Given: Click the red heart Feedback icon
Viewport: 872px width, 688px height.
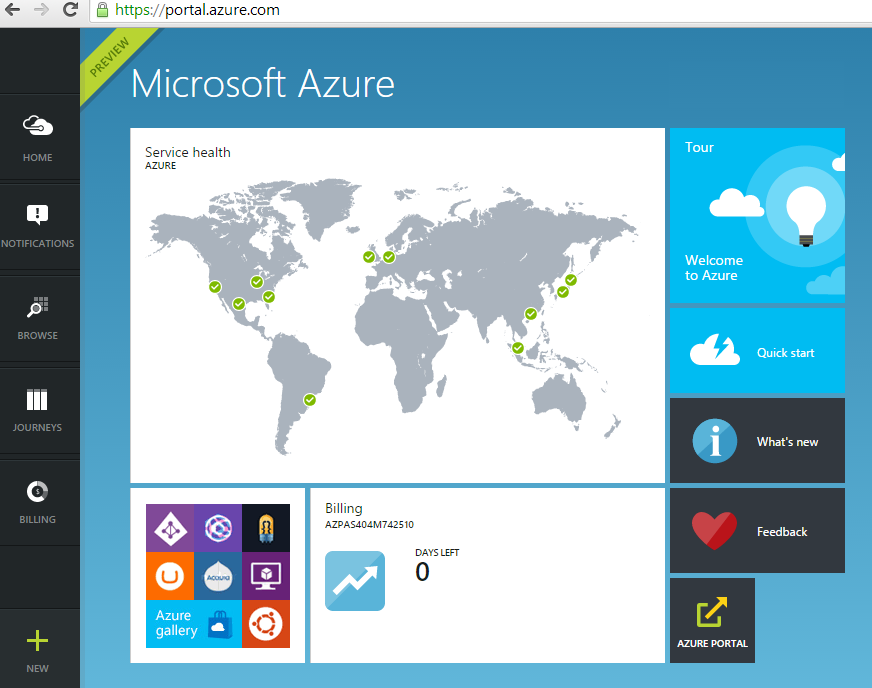Looking at the screenshot, I should click(x=715, y=531).
